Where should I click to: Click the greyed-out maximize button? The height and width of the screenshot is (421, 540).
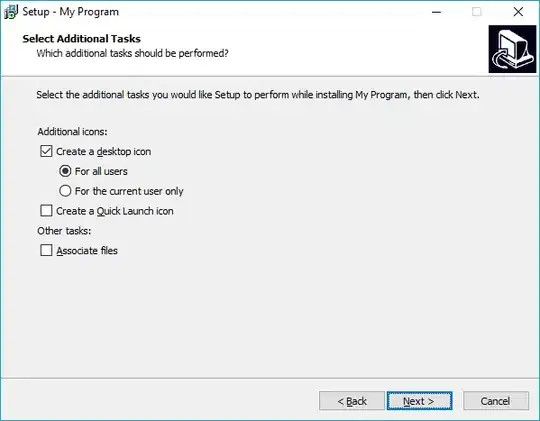[477, 12]
